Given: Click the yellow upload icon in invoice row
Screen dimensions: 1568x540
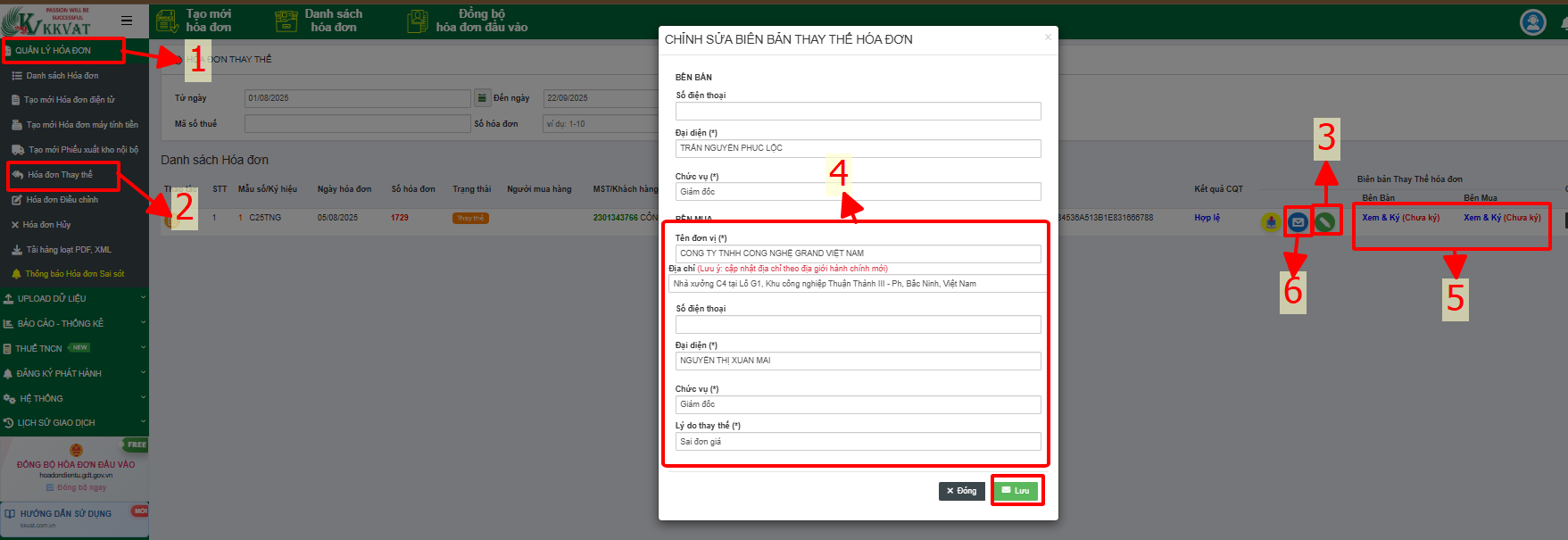Looking at the screenshot, I should 1271,221.
